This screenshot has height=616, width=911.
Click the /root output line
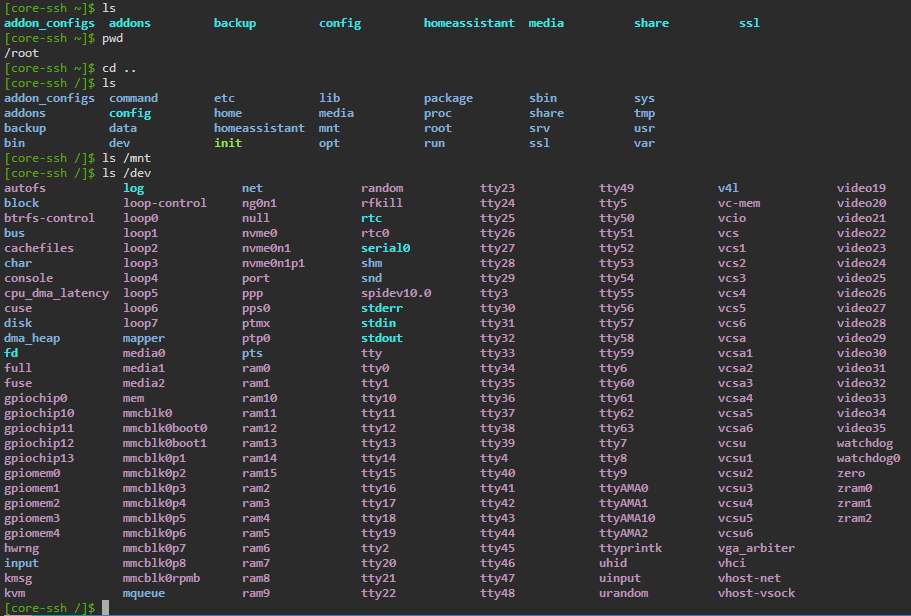pyautogui.click(x=20, y=53)
